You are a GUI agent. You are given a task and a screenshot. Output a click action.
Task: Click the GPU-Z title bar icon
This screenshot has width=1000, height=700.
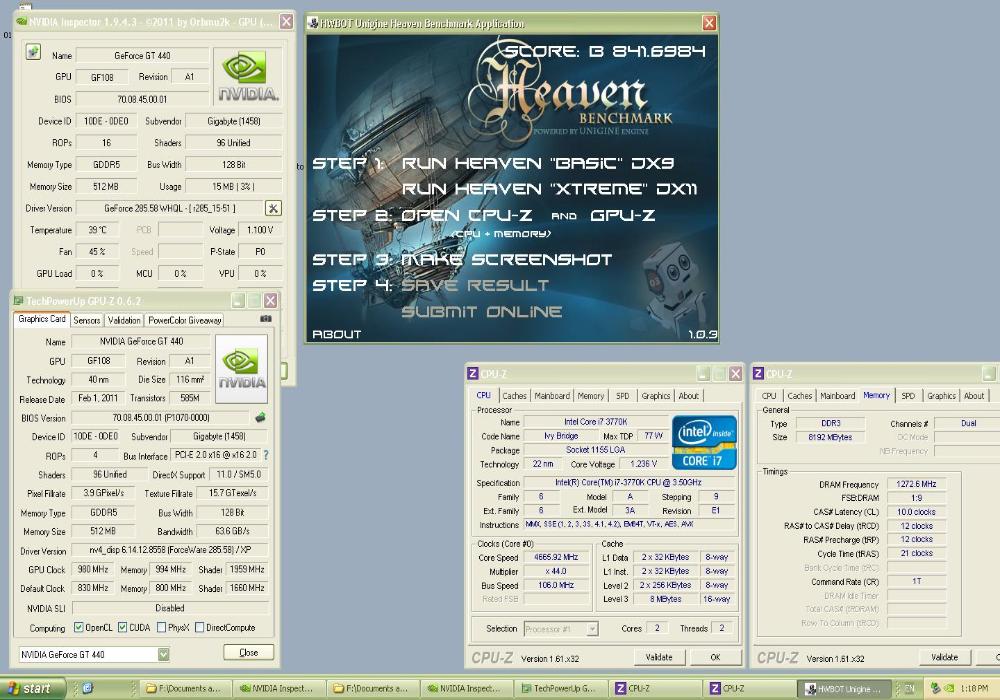point(18,301)
